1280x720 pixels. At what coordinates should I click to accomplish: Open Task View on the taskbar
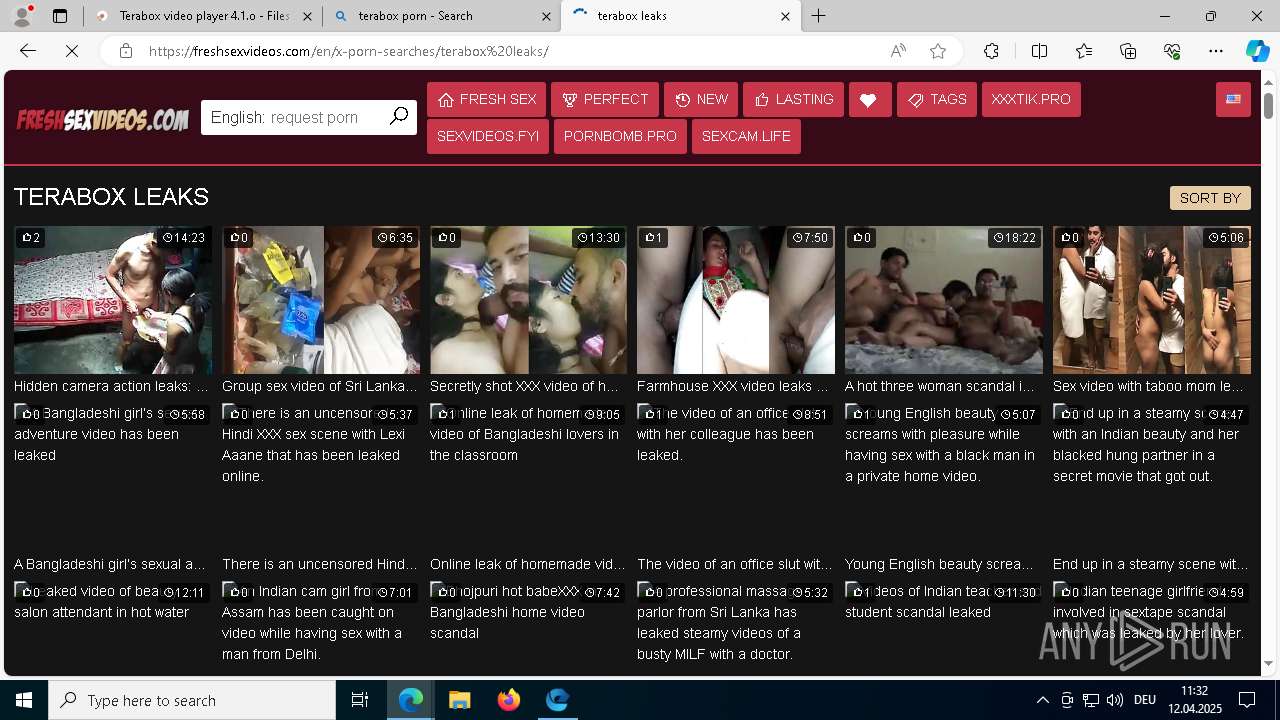[x=360, y=700]
